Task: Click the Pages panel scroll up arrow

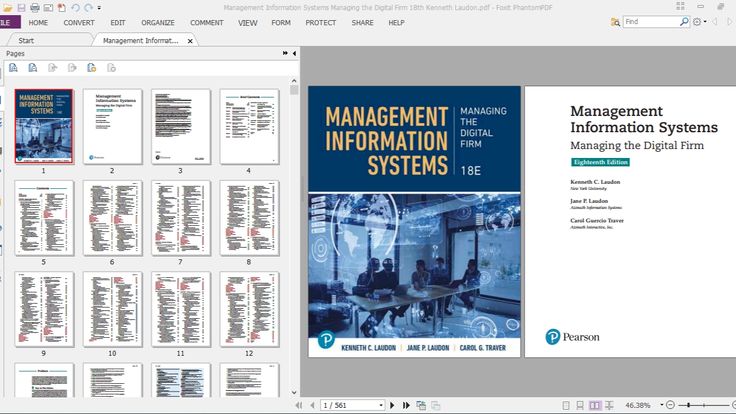Action: tap(294, 80)
